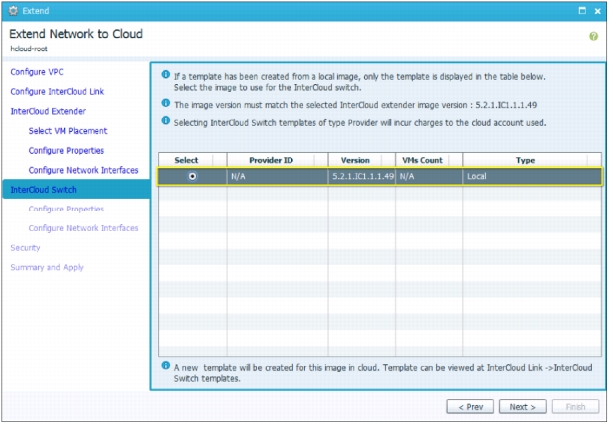The width and height of the screenshot is (609, 424).
Task: Sort by Type column header
Action: (x=532, y=160)
